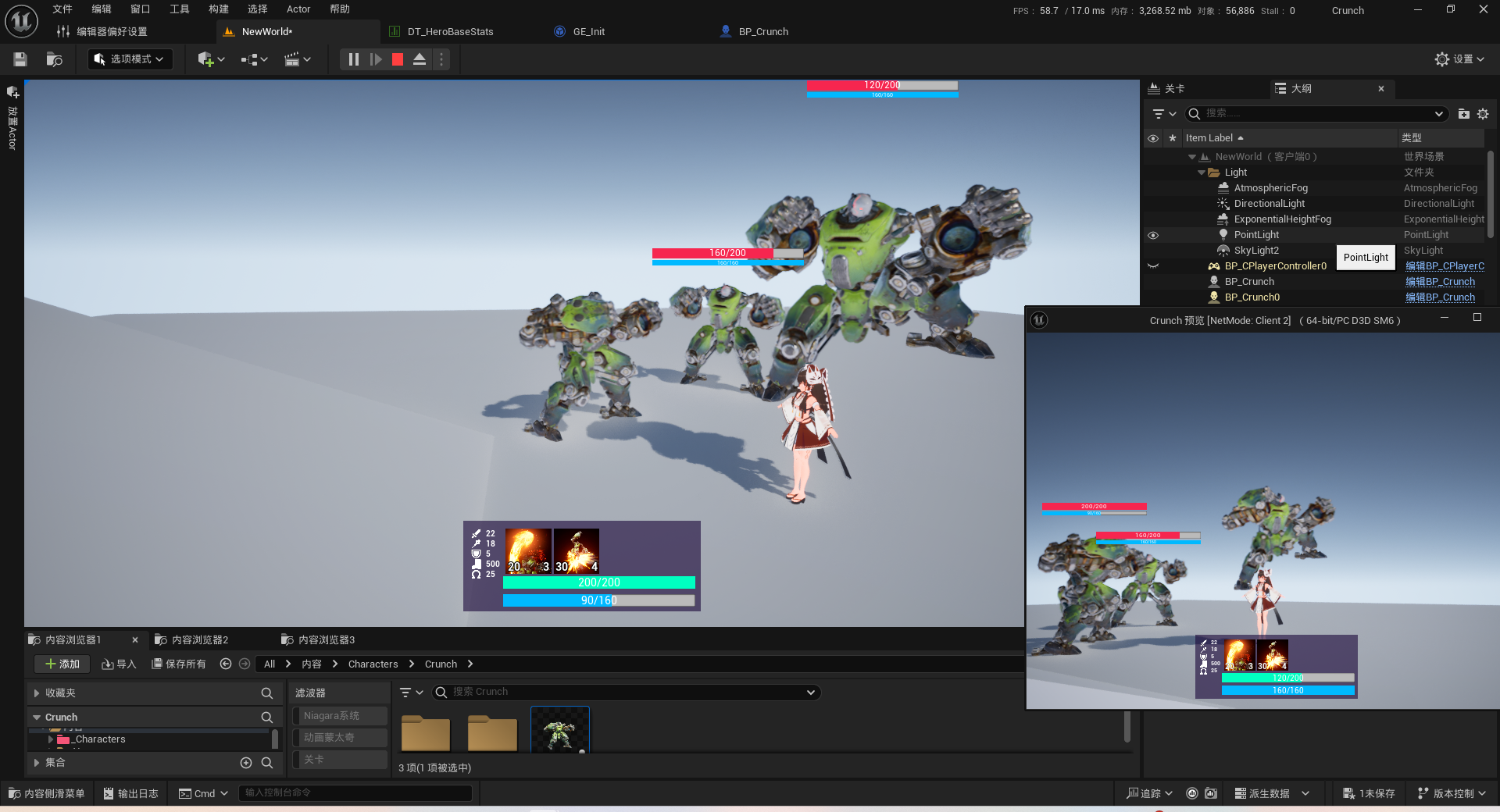Toggle the outliner visibility column eye header

coord(1153,138)
